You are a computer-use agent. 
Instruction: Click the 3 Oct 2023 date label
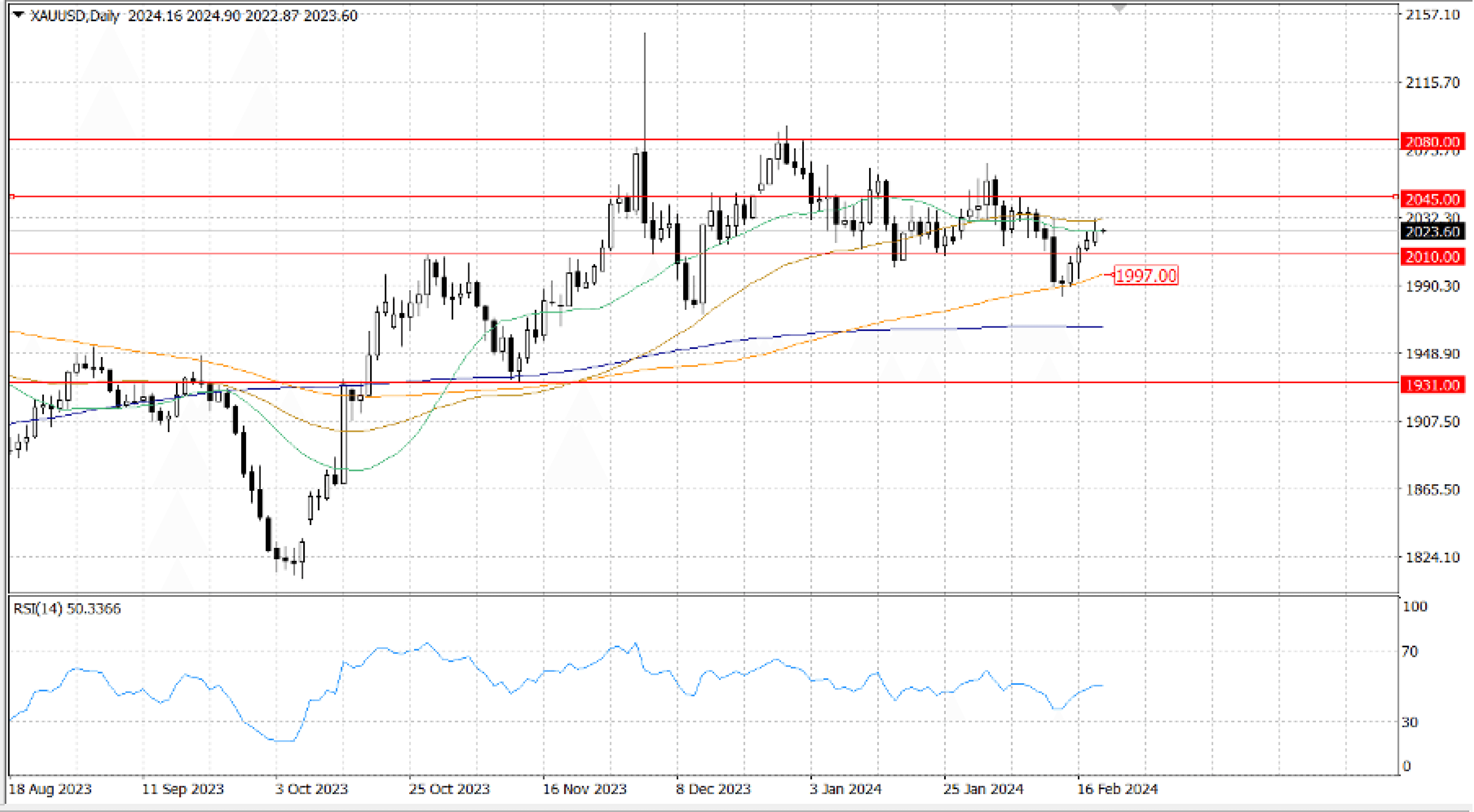[311, 789]
